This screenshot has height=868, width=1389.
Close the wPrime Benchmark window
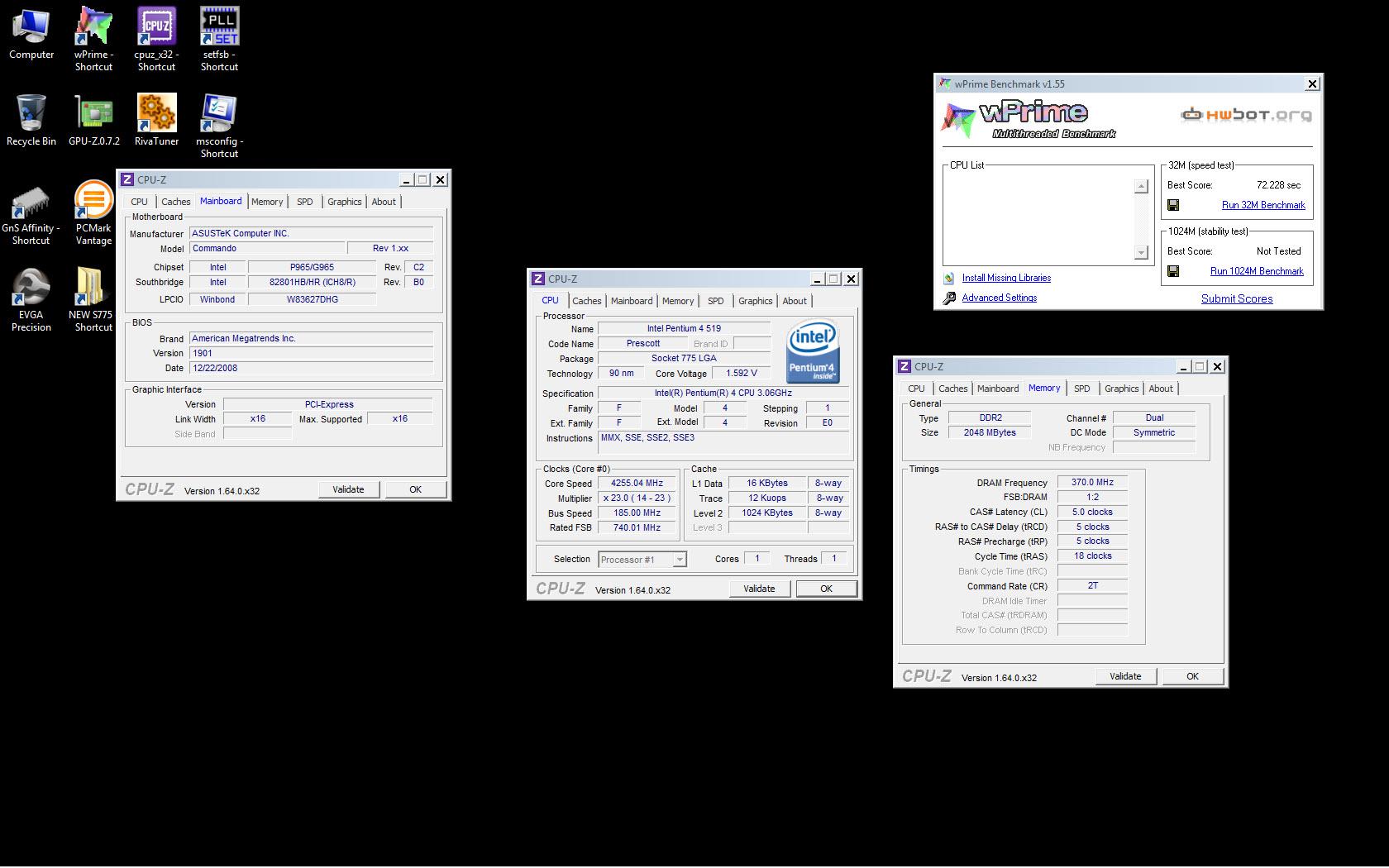coord(1311,84)
